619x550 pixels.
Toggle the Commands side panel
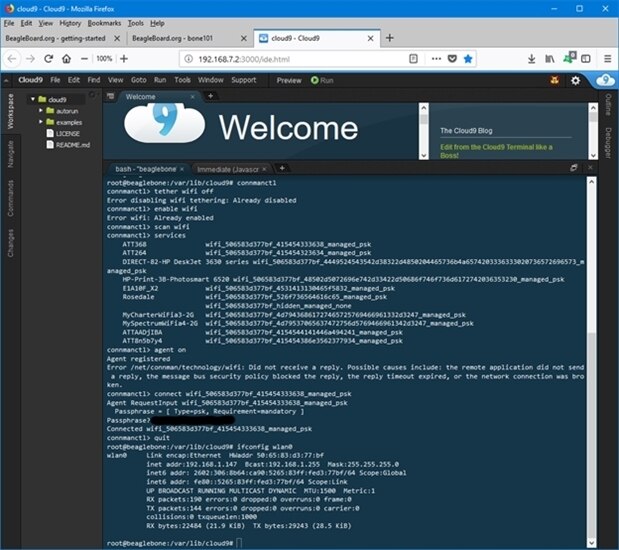pyautogui.click(x=10, y=198)
